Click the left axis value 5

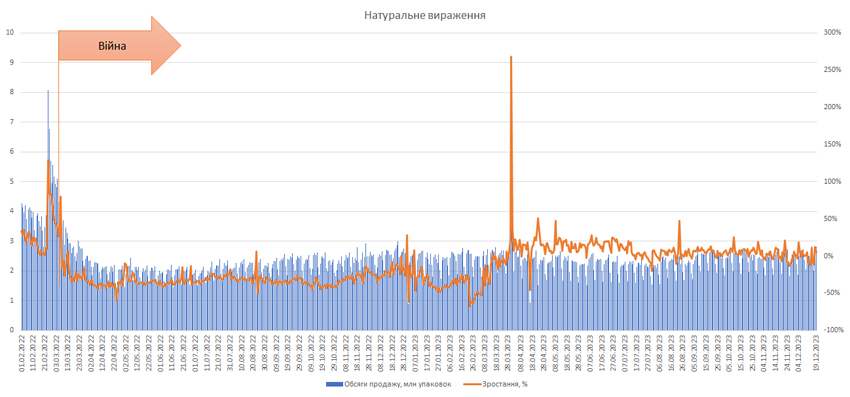[x=11, y=181]
